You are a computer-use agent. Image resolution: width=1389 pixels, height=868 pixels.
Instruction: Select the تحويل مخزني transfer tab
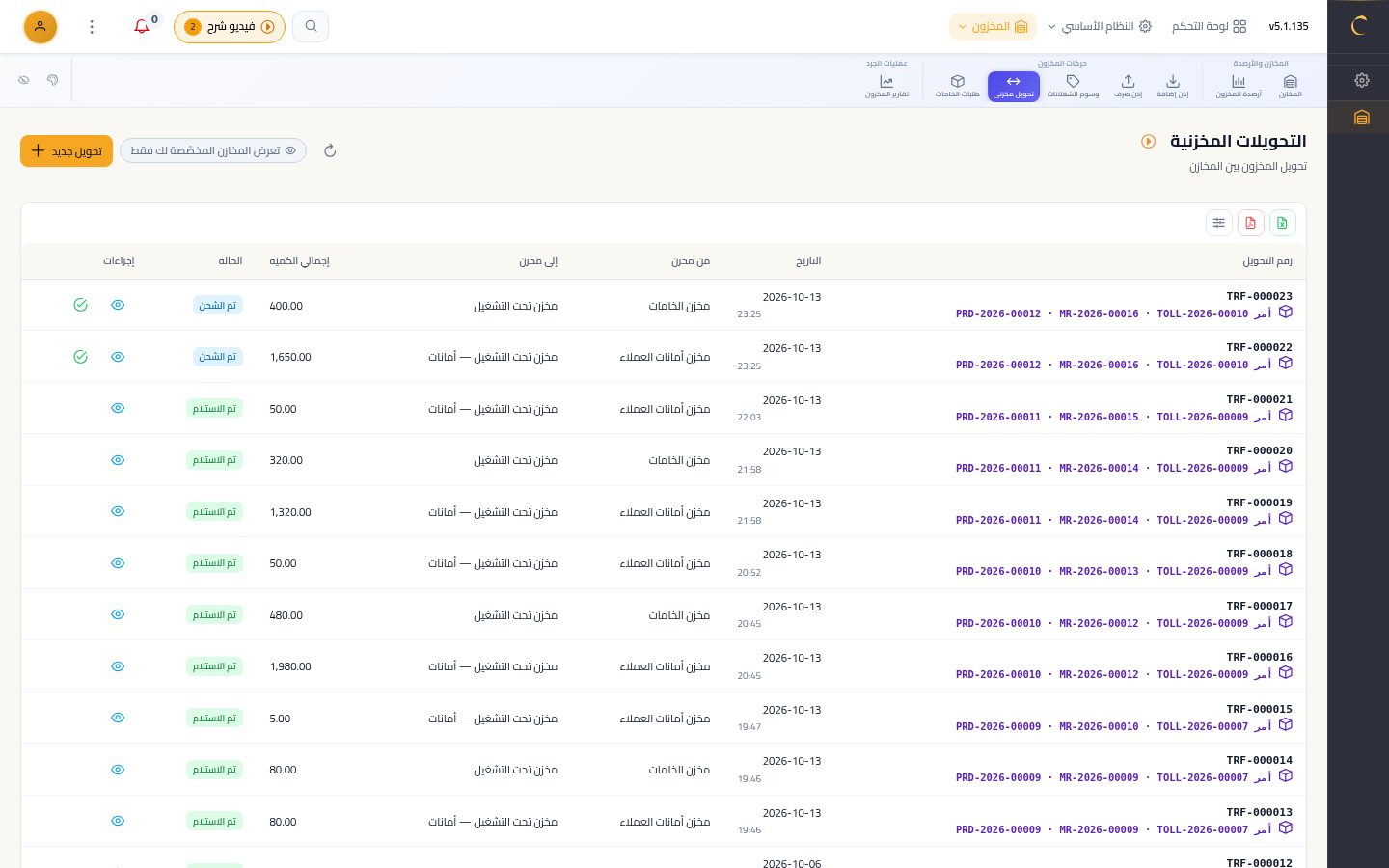point(1014,86)
